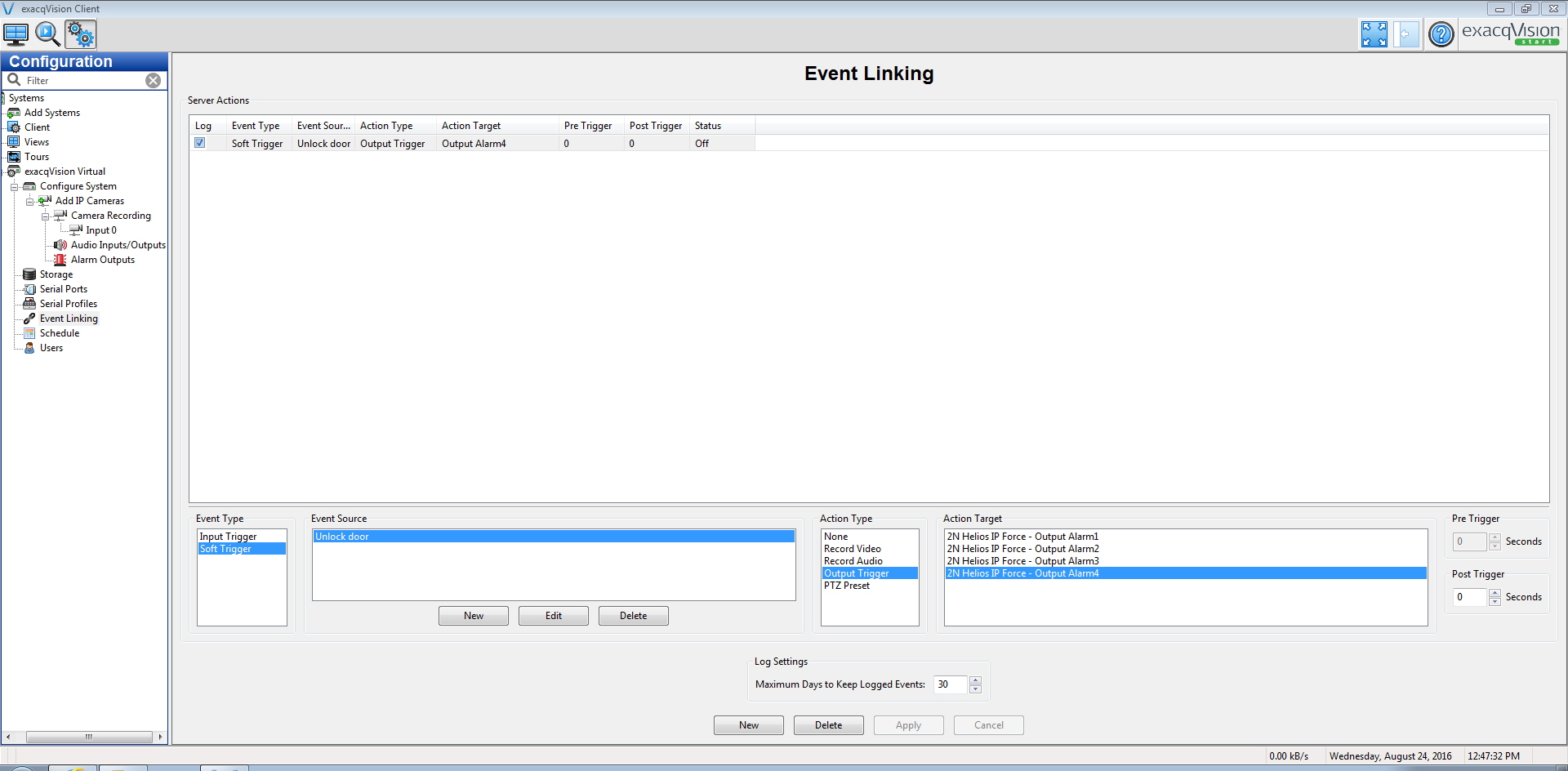Click the Filter search input field
The width and height of the screenshot is (1568, 771).
click(x=82, y=80)
